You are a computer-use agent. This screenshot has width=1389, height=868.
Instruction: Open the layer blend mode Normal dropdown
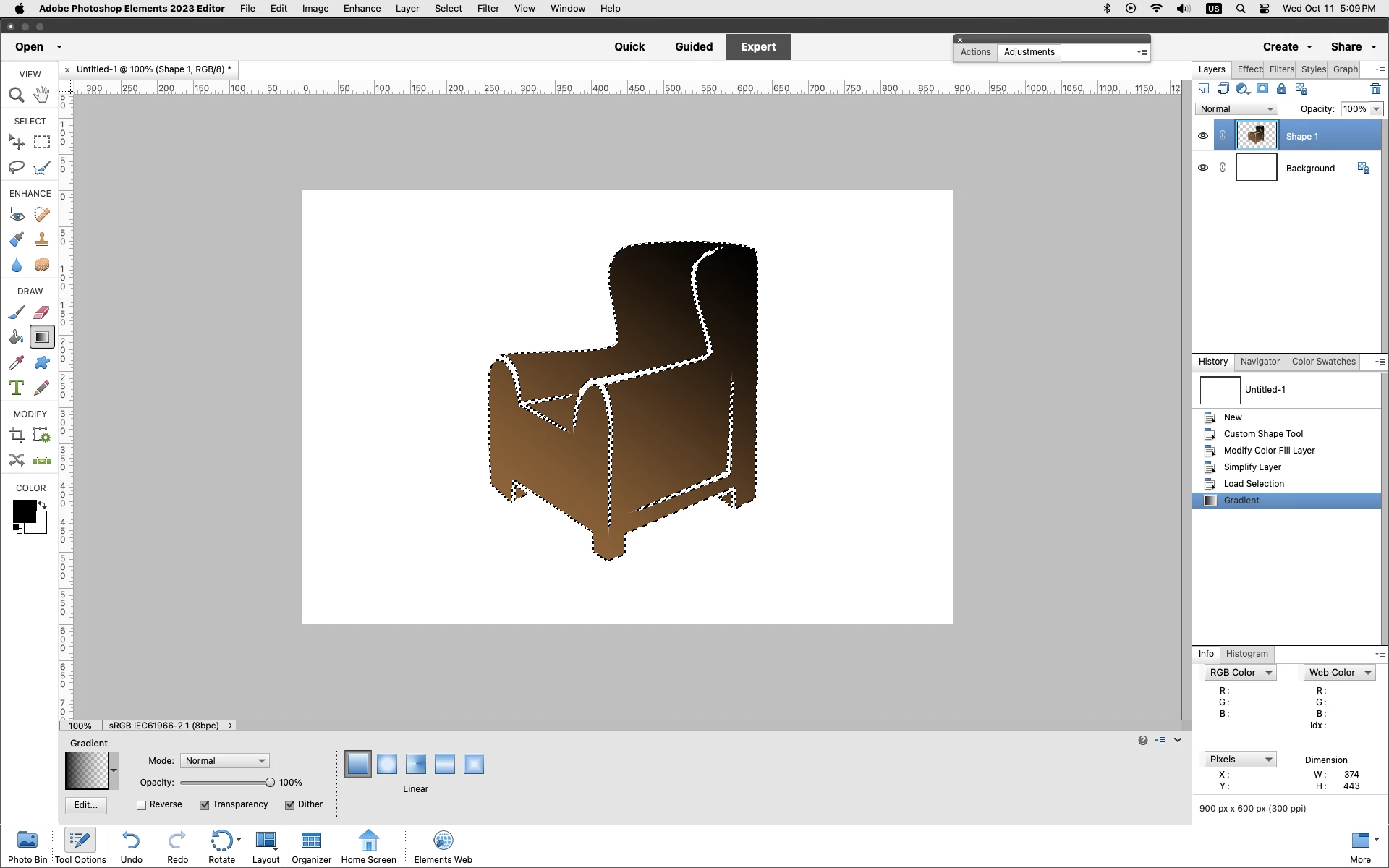(x=1236, y=109)
